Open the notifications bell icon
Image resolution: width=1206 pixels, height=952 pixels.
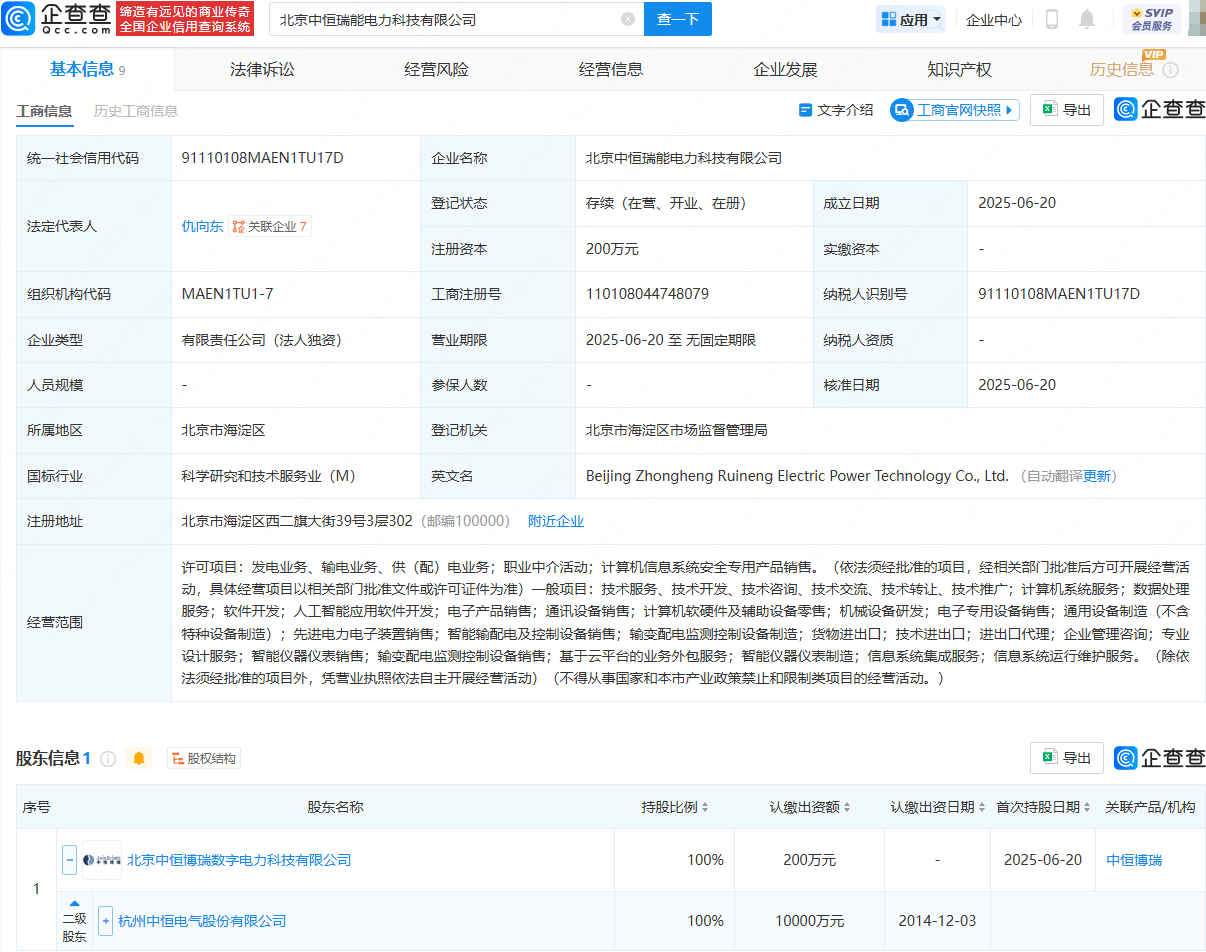(1087, 19)
